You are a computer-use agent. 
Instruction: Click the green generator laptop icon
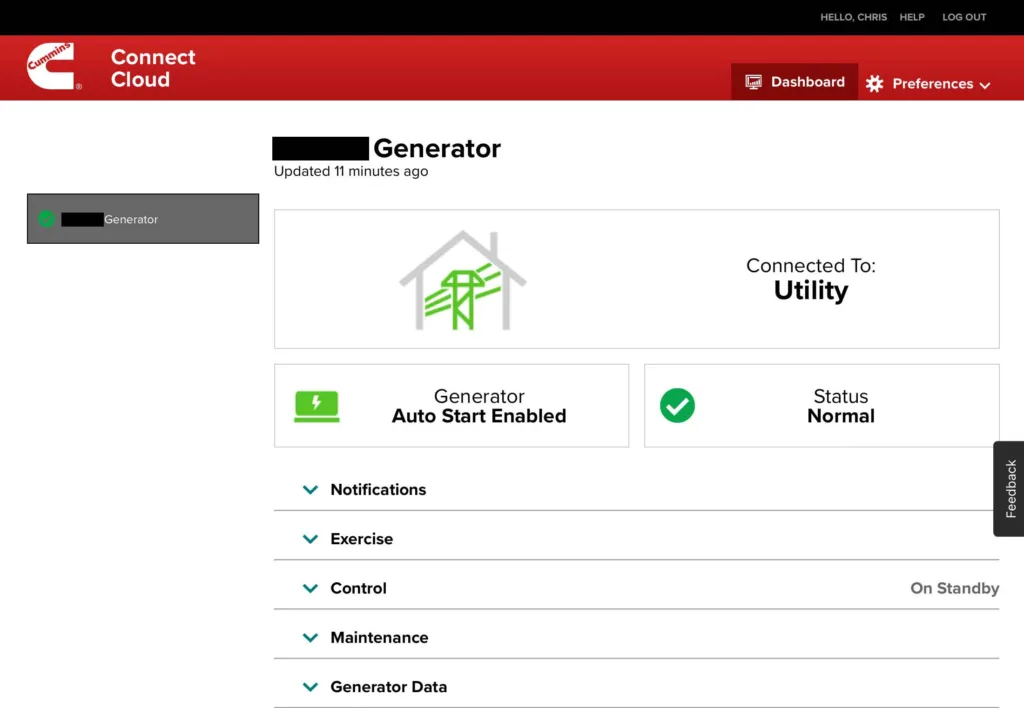316,406
